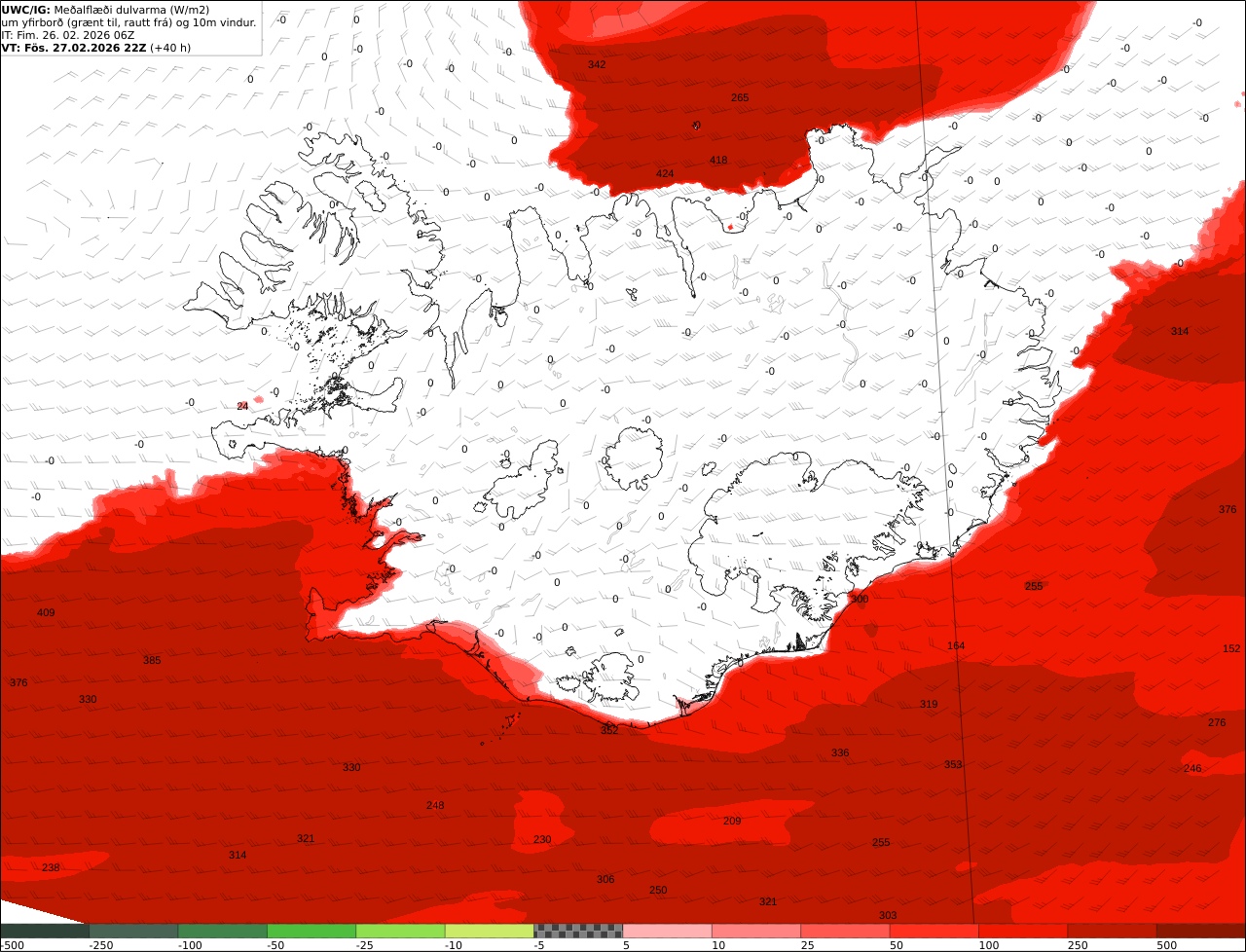Image resolution: width=1246 pixels, height=952 pixels.
Task: Select the small map value 24
Action: pos(242,406)
